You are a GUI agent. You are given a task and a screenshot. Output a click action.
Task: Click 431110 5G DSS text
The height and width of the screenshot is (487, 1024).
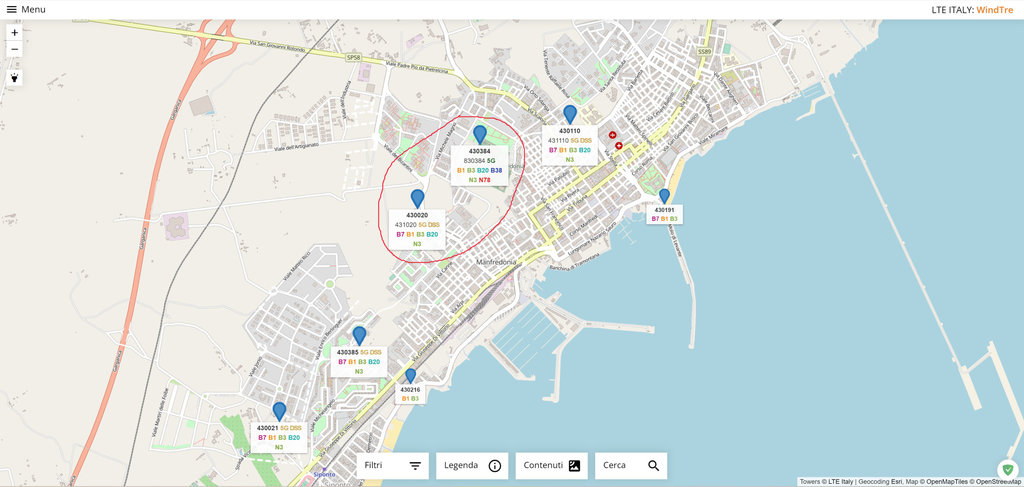[x=569, y=140]
